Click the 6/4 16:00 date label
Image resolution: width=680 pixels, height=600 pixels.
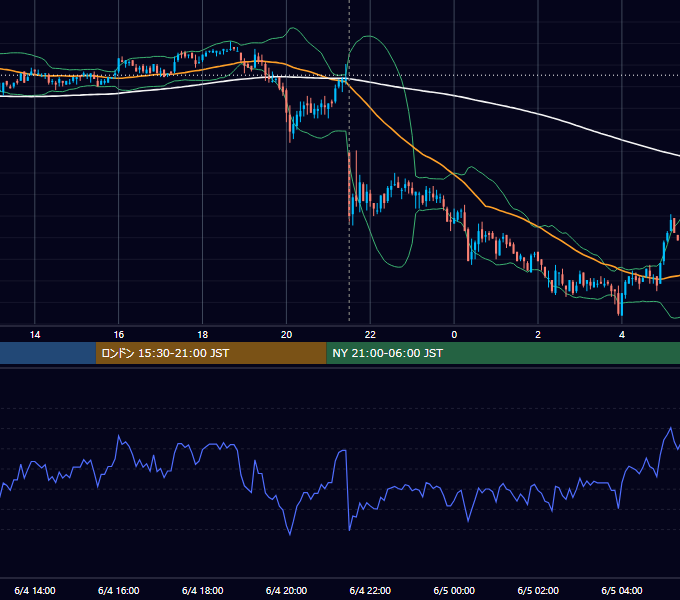pyautogui.click(x=118, y=590)
